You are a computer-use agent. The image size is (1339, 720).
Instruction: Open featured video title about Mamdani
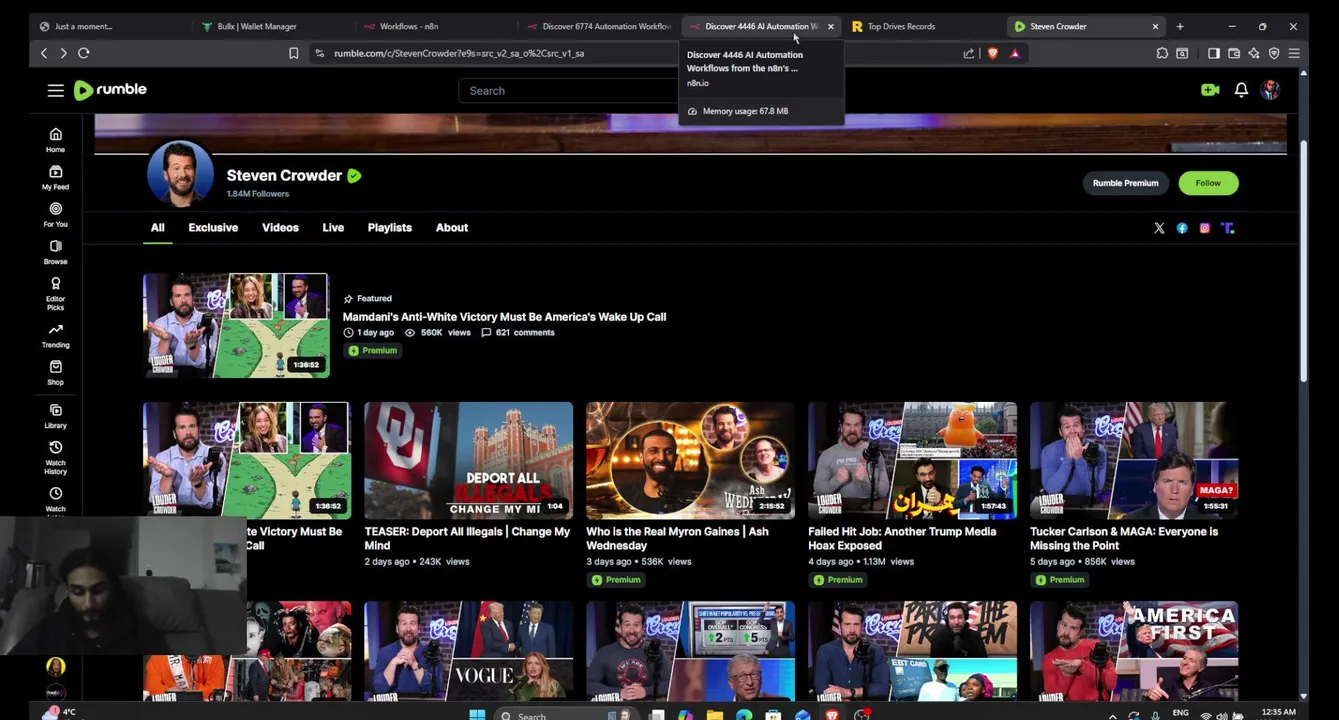(x=504, y=317)
